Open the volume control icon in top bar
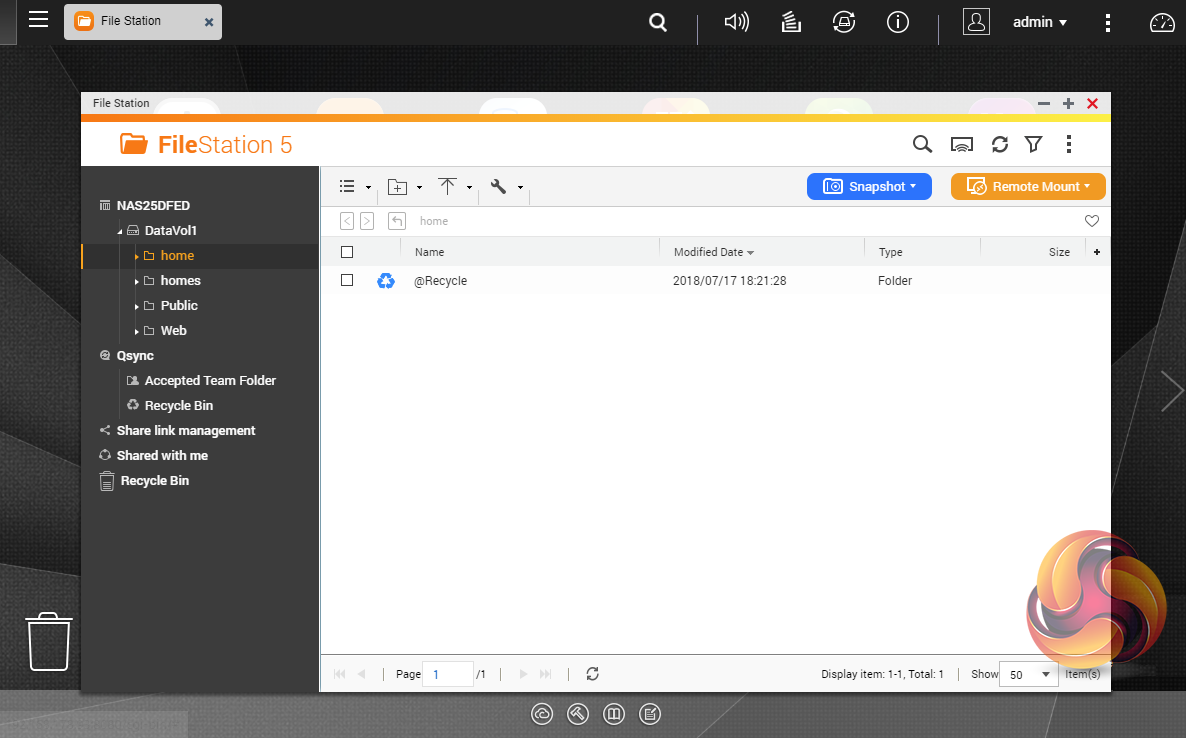 tap(736, 22)
